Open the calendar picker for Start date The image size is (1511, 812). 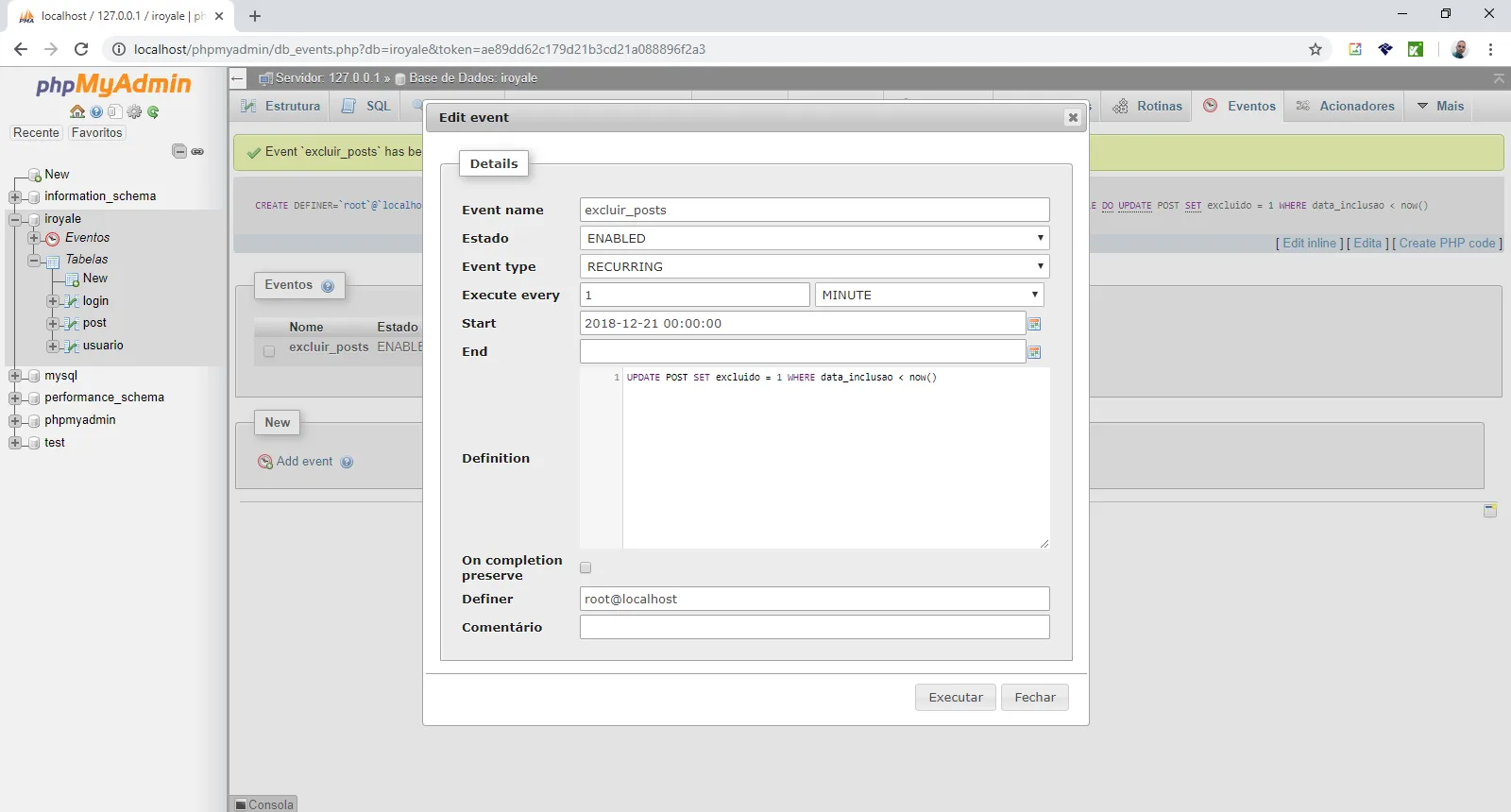point(1034,324)
